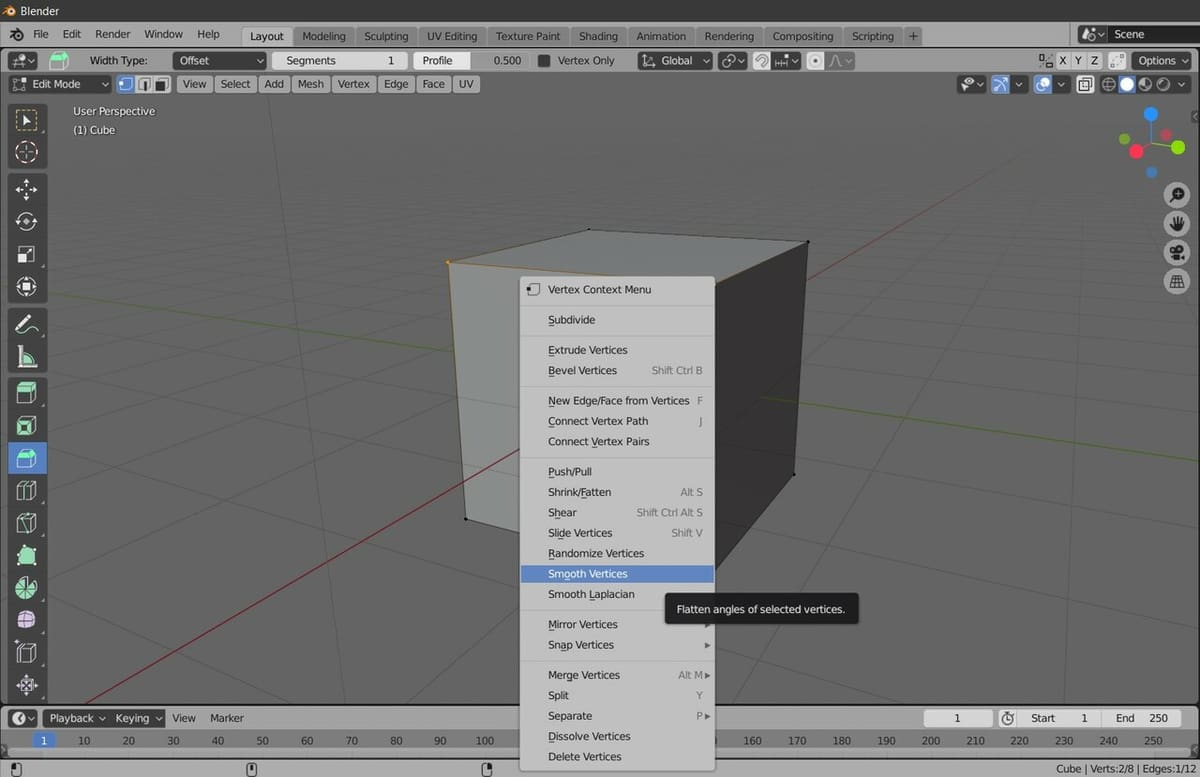Viewport: 1200px width, 777px height.
Task: Open the Global transform orientation dropdown
Action: coord(675,61)
